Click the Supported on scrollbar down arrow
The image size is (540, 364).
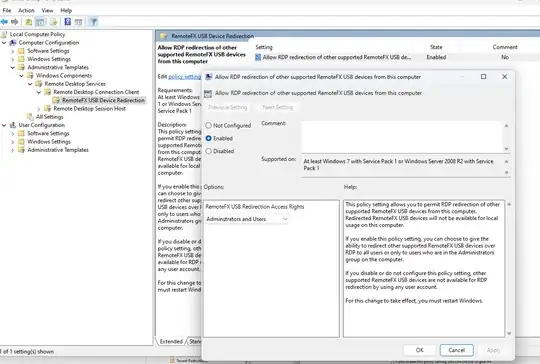(x=506, y=173)
